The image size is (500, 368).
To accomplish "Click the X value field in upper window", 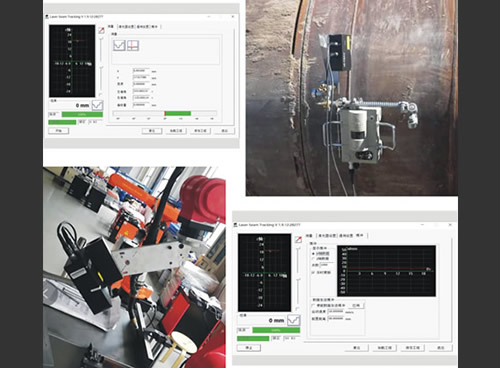I will point(141,71).
